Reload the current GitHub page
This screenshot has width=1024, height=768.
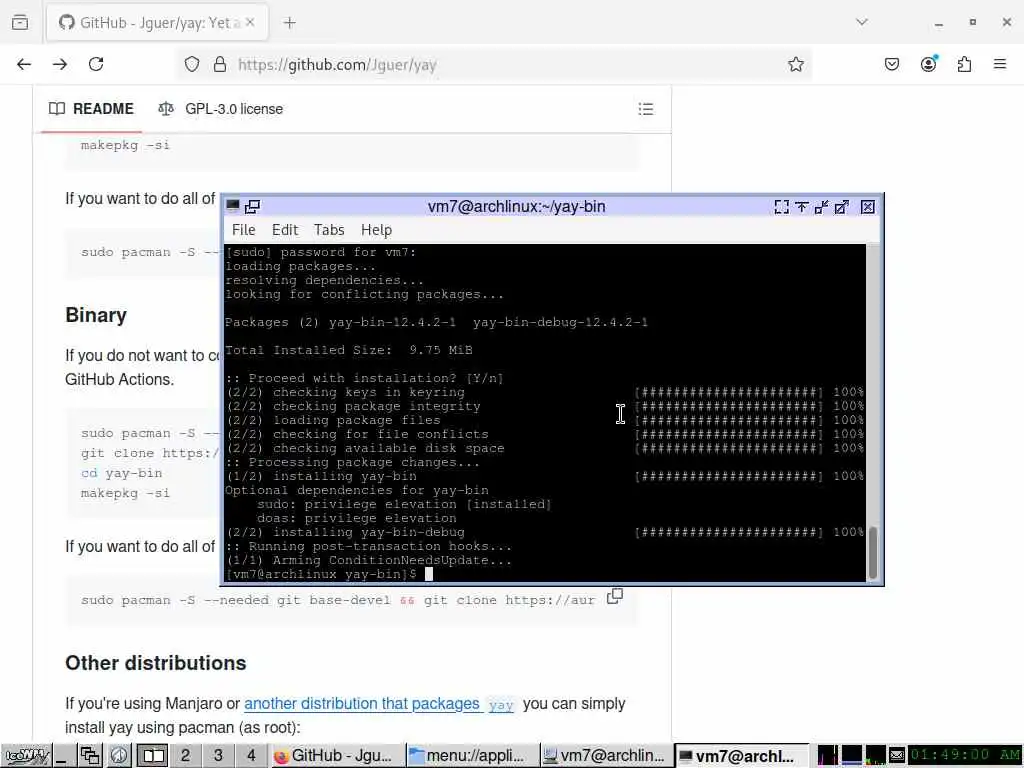click(x=96, y=64)
